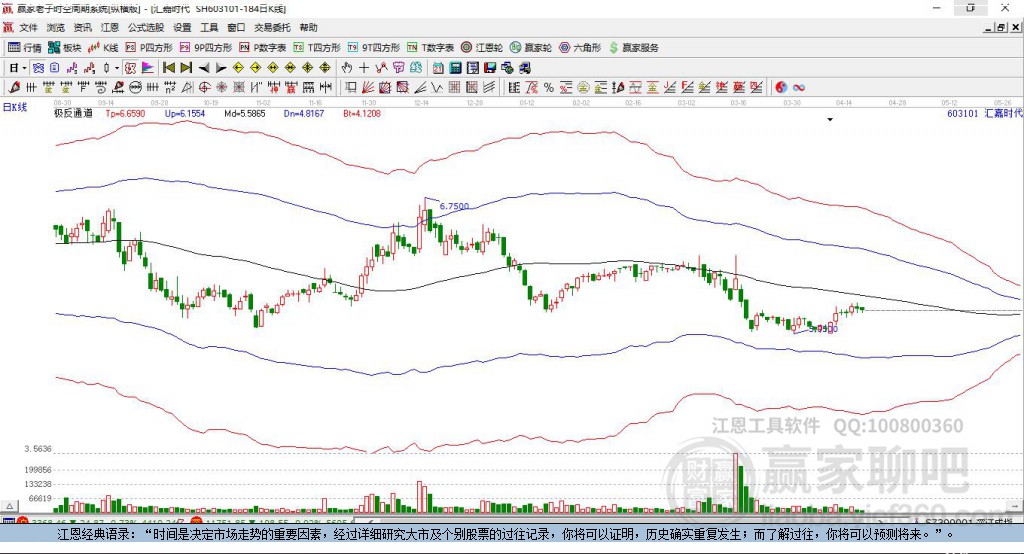
Task: Click the blue infinity loop icon
Action: pyautogui.click(x=799, y=88)
